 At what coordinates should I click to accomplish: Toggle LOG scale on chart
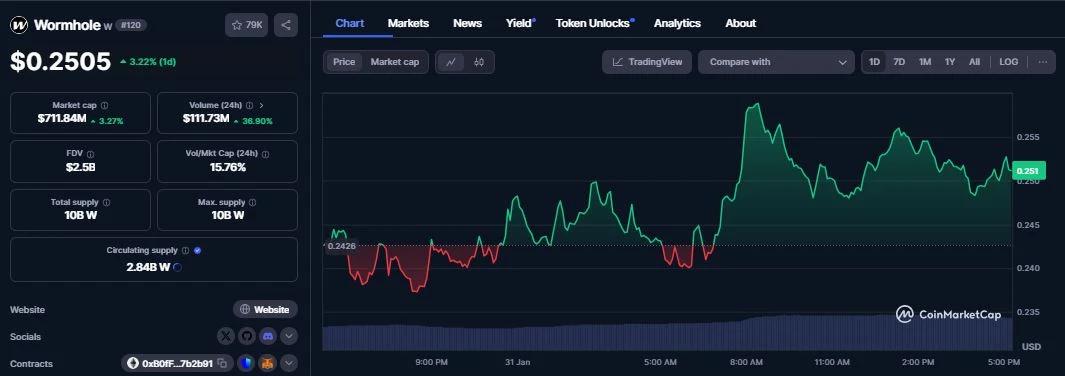(1009, 62)
